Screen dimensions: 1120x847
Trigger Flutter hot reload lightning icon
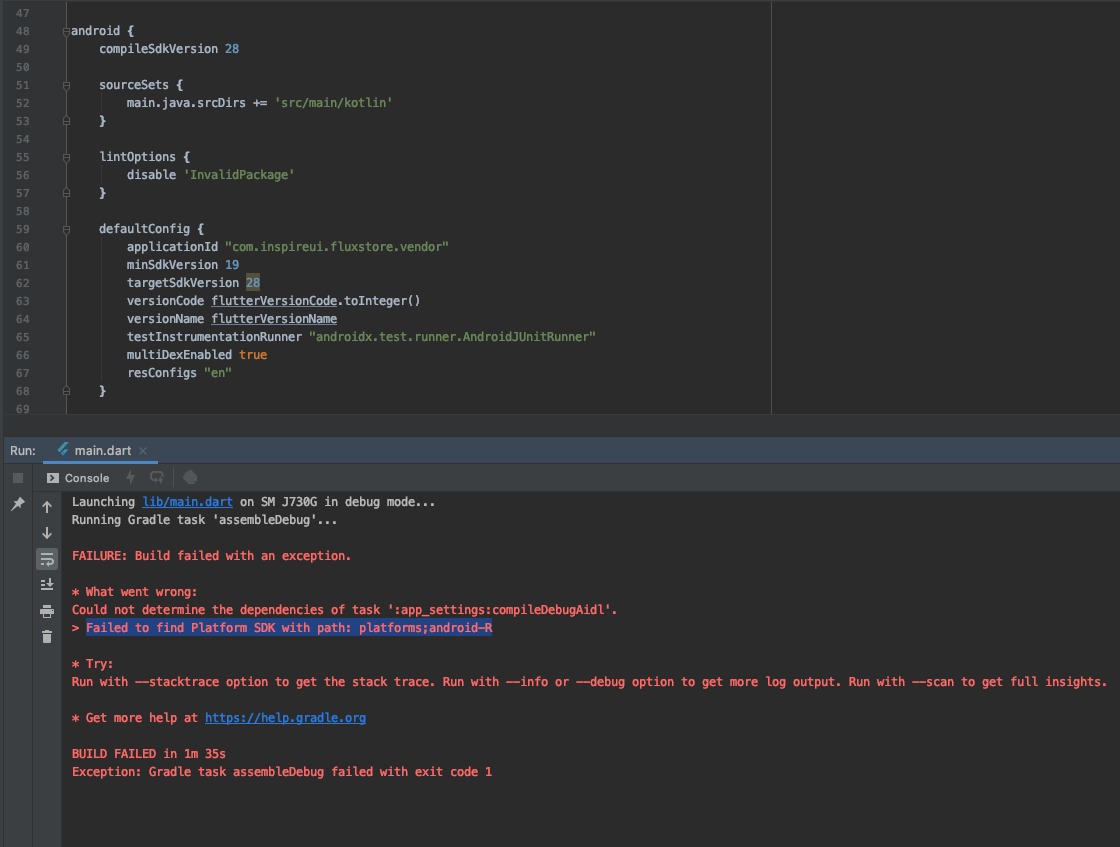[x=131, y=477]
